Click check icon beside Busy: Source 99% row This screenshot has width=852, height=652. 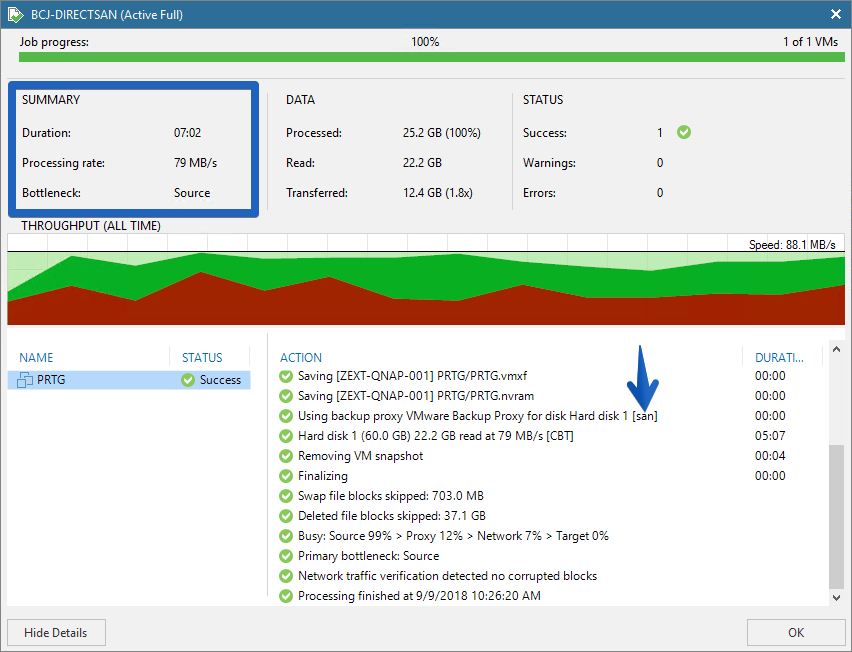286,536
